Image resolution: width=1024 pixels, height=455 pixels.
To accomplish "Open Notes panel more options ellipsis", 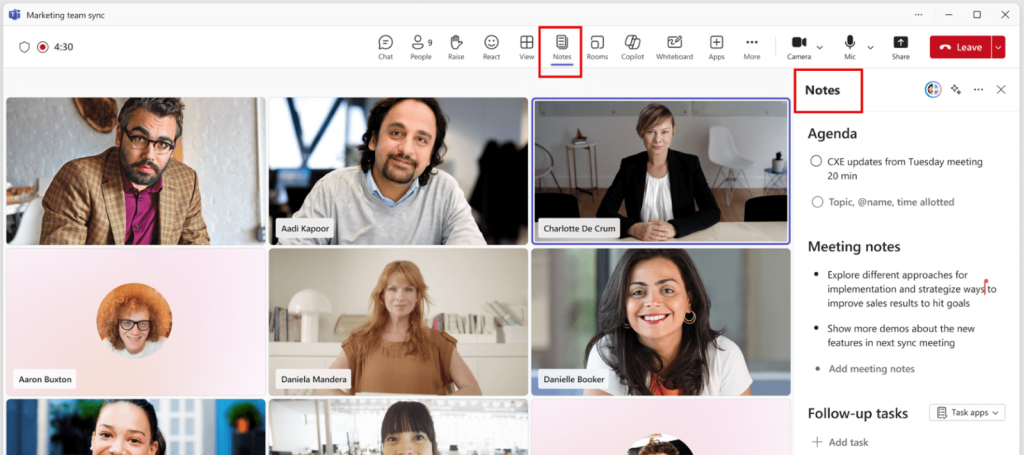I will (978, 89).
